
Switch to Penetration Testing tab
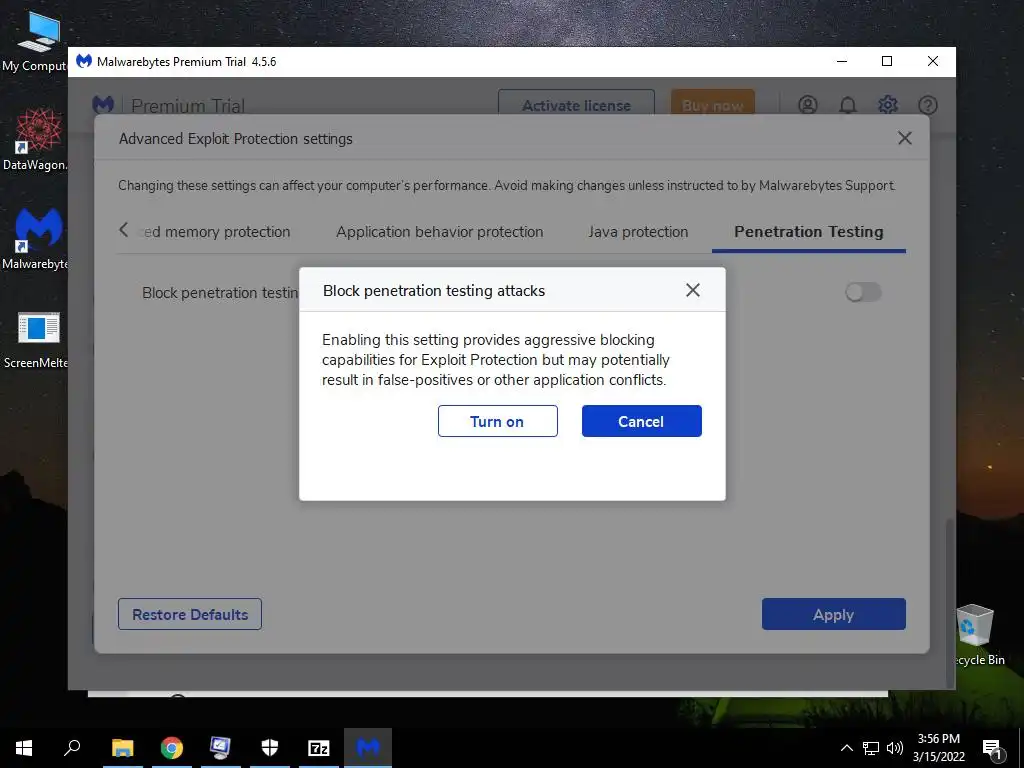(x=808, y=232)
